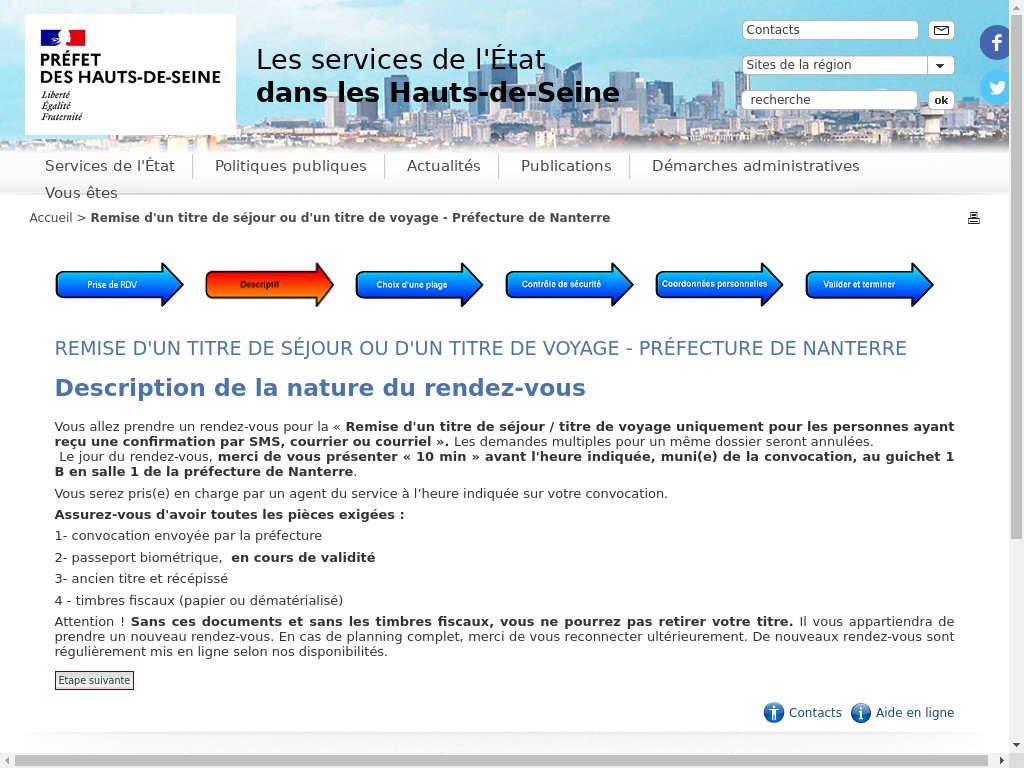
Task: Click the scroll-down arrow of vertical scrollbar
Action: tap(1016, 744)
